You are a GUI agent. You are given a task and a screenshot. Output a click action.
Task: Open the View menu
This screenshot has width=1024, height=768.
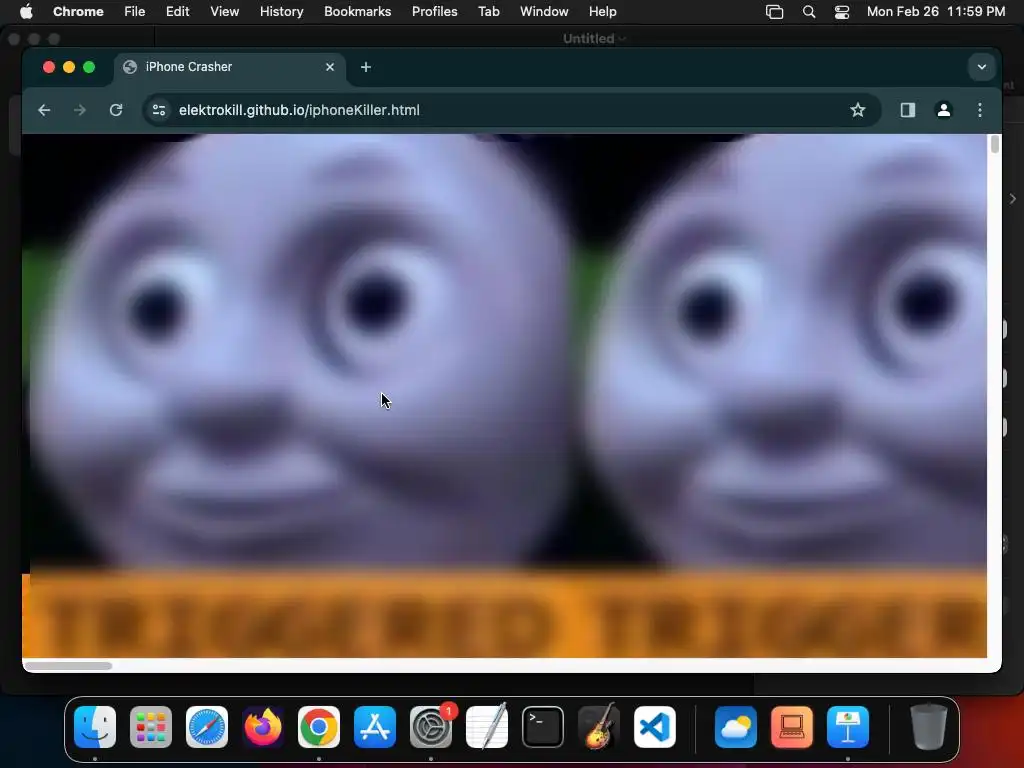(225, 12)
